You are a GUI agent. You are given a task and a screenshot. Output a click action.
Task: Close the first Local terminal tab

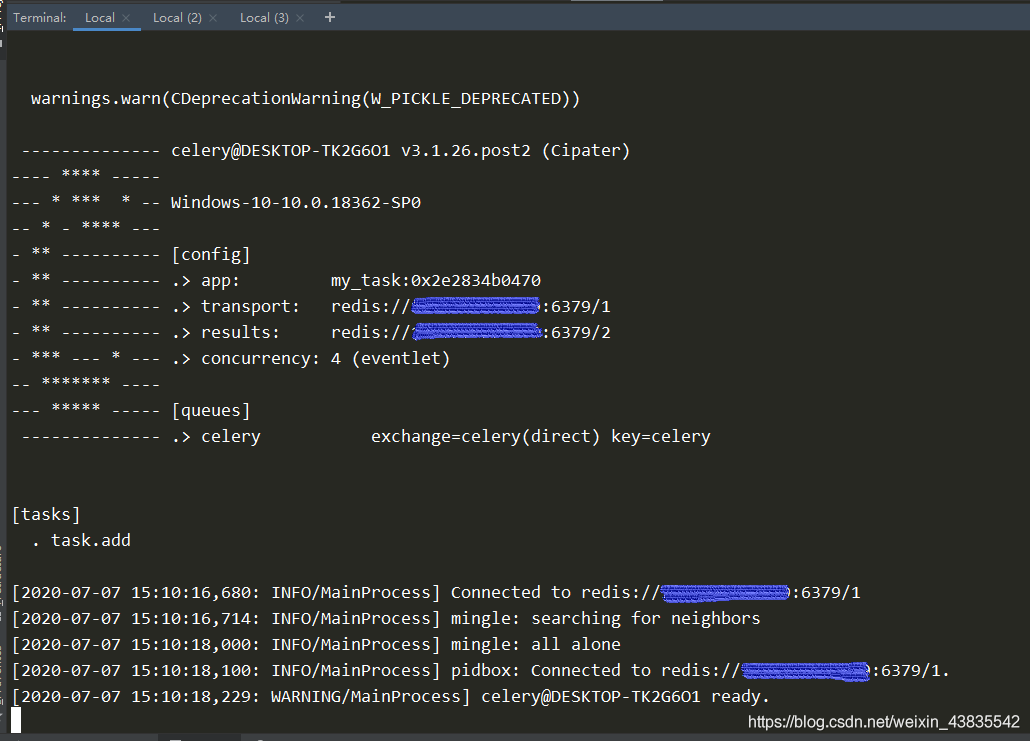coord(126,18)
